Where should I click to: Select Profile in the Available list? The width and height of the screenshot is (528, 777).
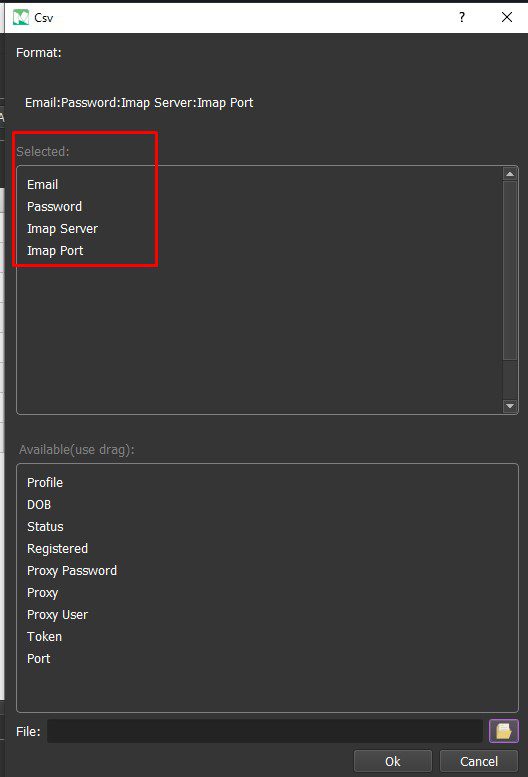[x=45, y=483]
